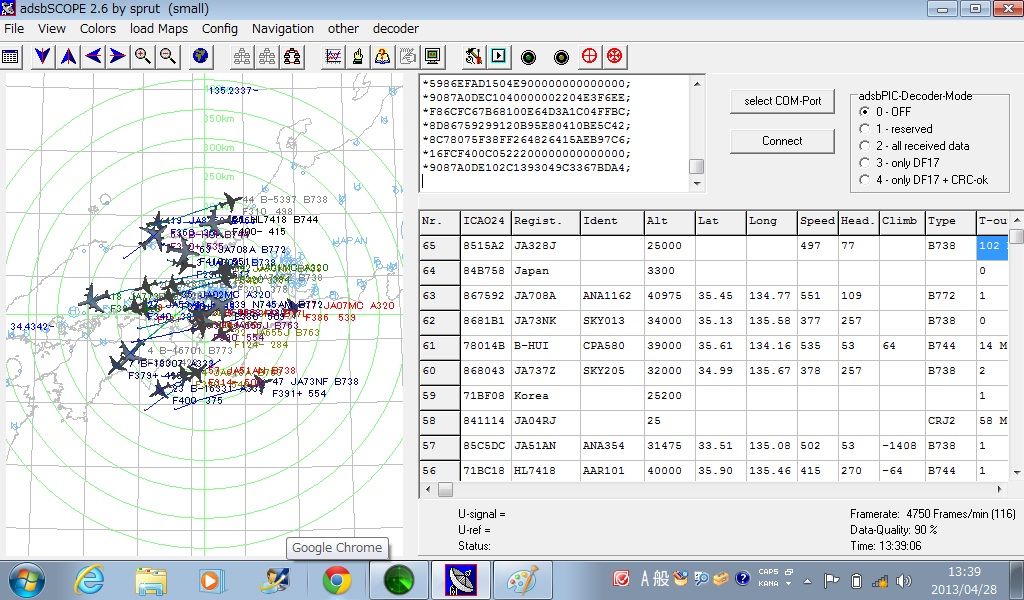Screen dimensions: 1024x600
Task: Open the Config menu
Action: coord(219,28)
